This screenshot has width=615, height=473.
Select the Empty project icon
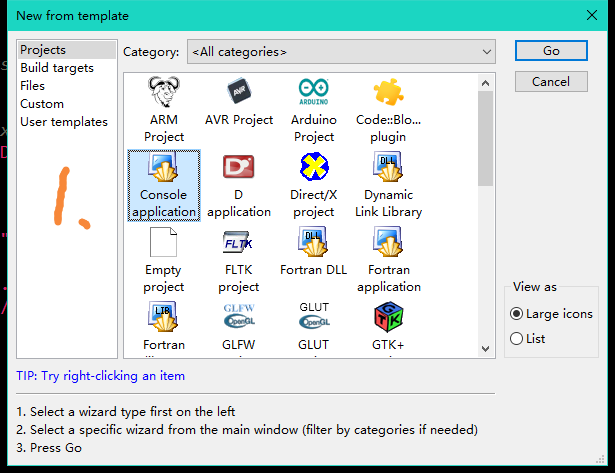tap(164, 242)
